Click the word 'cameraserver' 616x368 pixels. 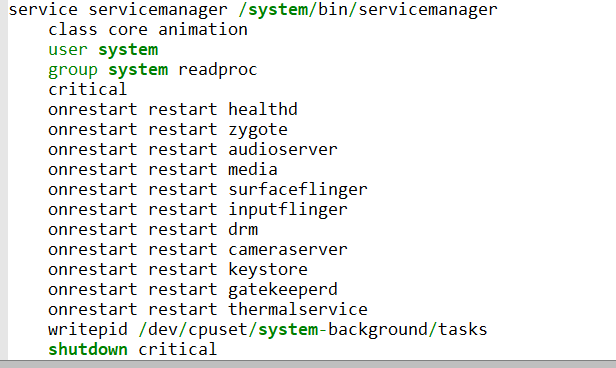click(288, 250)
